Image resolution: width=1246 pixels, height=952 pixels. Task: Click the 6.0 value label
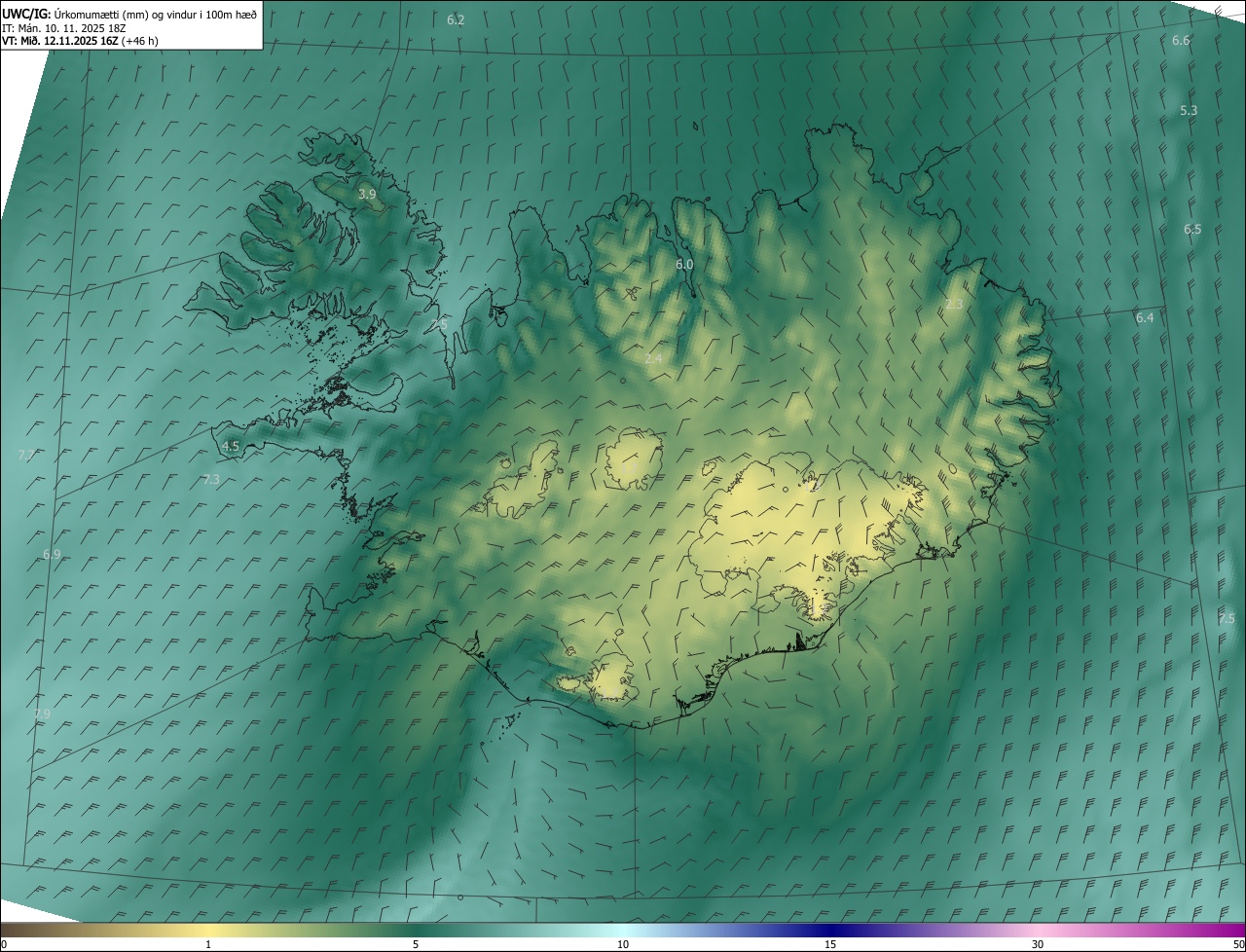684,265
